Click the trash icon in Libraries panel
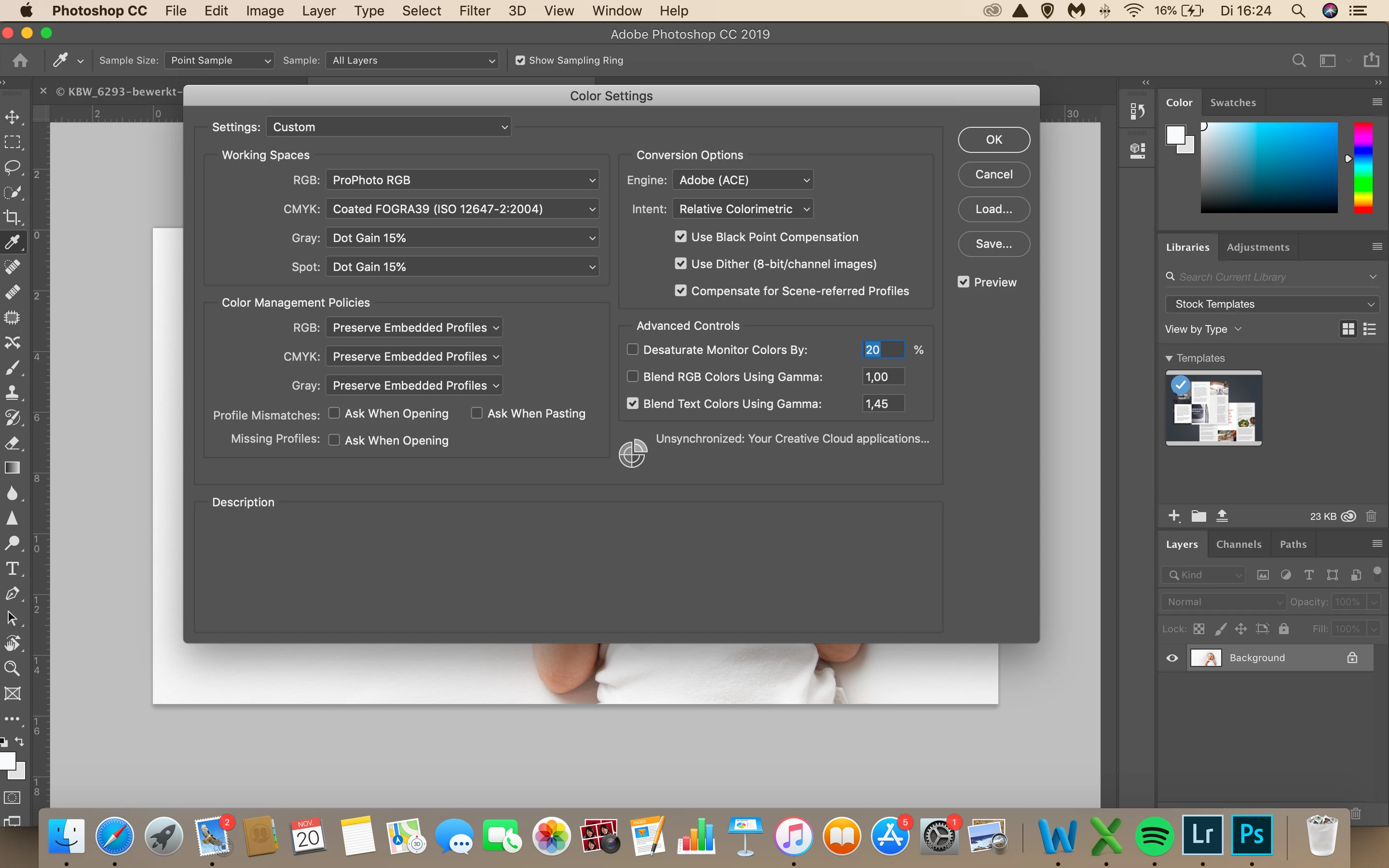Viewport: 1389px width, 868px height. tap(1371, 516)
